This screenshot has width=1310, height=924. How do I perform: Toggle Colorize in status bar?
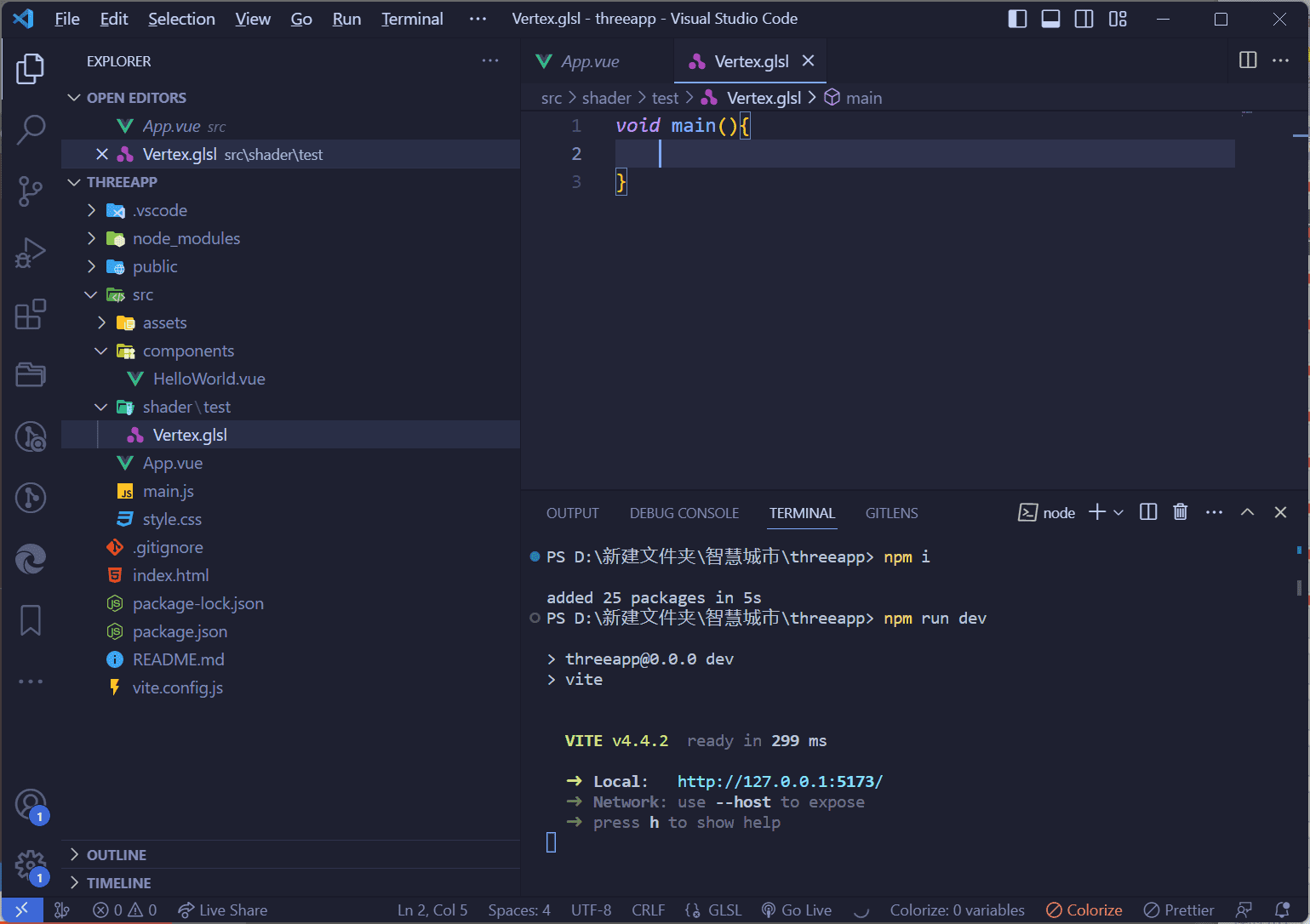click(x=1084, y=910)
